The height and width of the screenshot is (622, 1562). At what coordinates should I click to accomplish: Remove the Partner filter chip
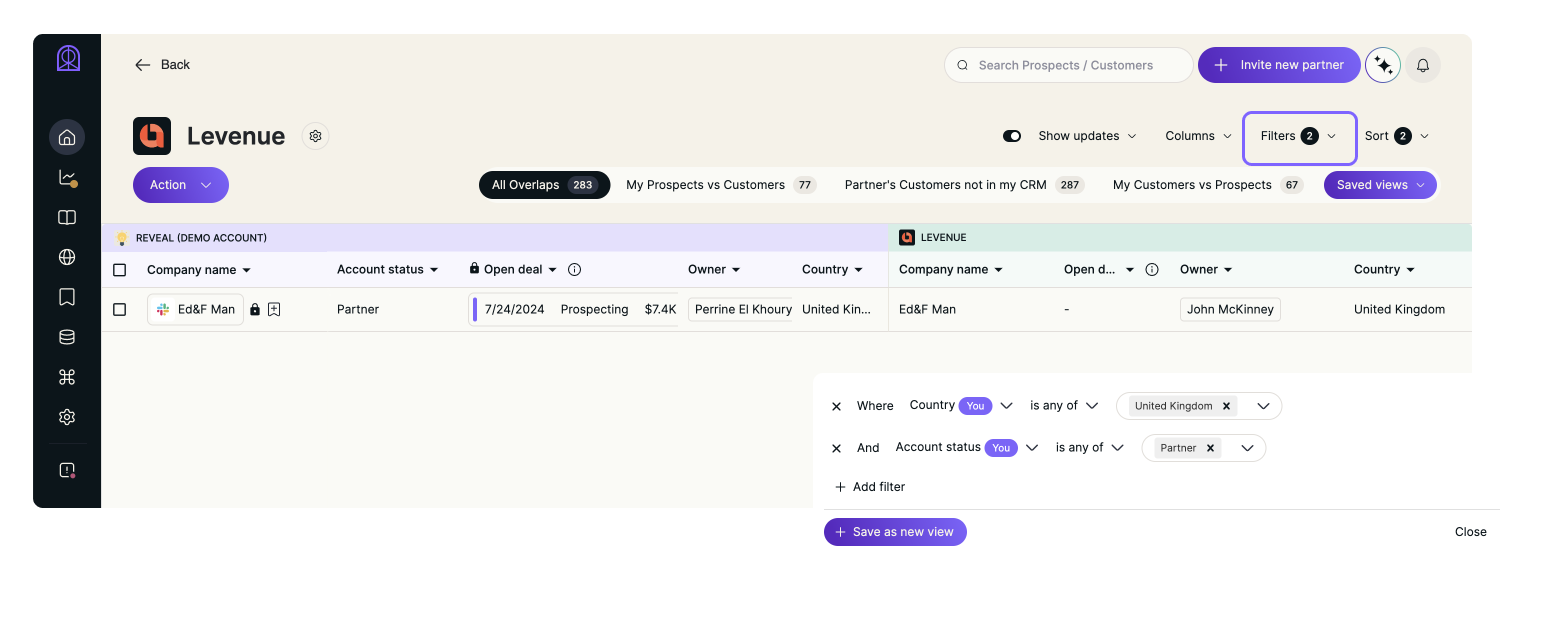[1210, 448]
